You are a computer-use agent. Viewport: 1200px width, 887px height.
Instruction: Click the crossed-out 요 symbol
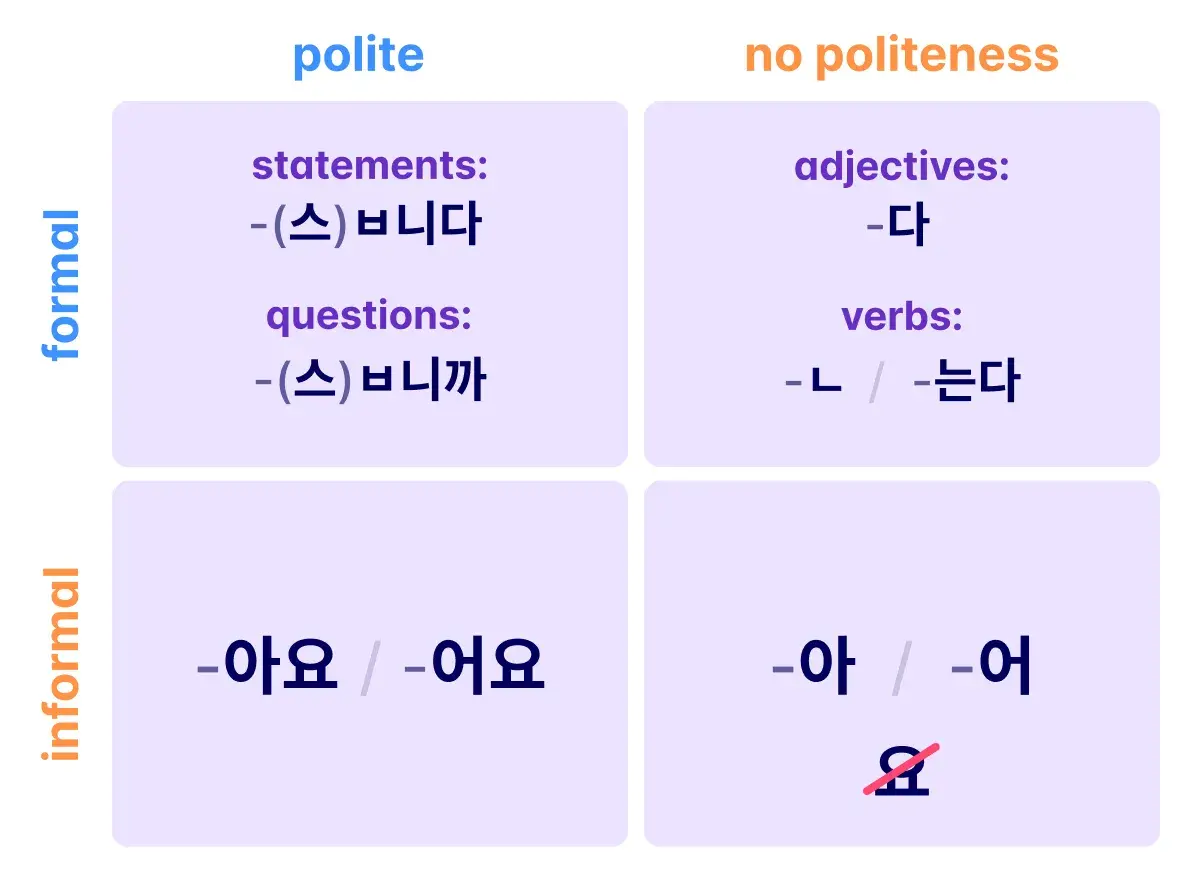902,769
